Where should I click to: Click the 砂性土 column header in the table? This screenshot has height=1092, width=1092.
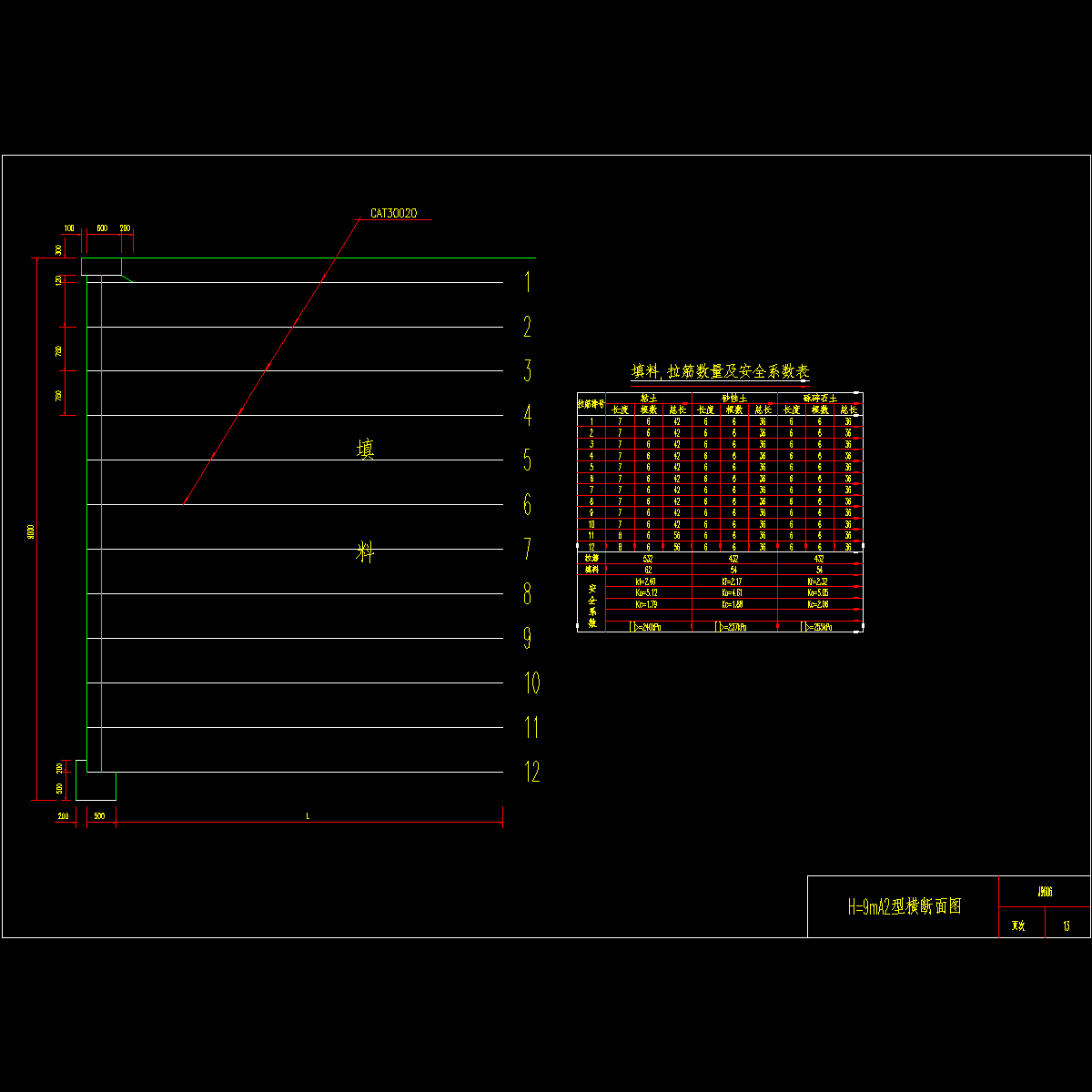pyautogui.click(x=735, y=398)
